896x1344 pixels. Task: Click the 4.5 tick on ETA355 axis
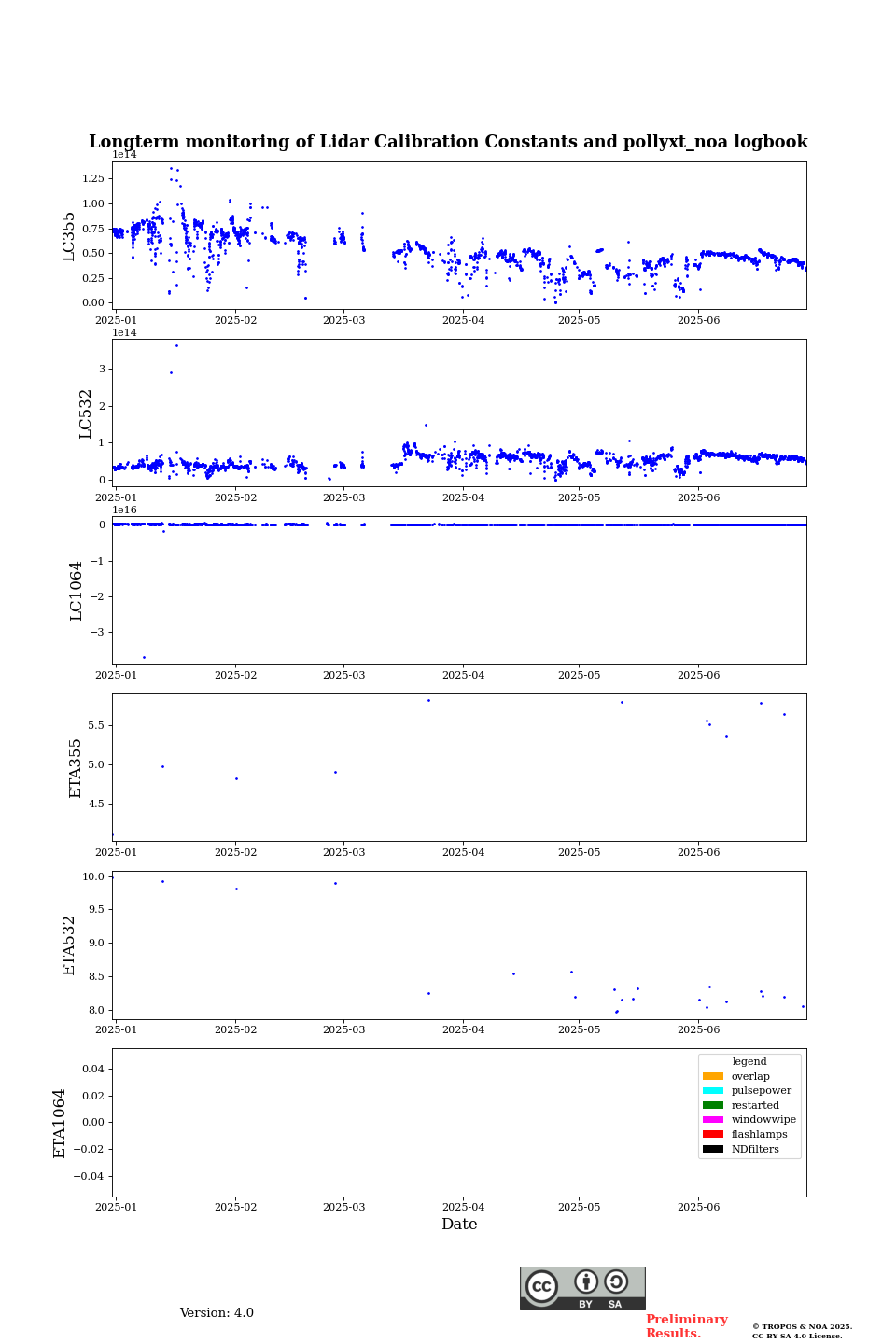pos(97,804)
